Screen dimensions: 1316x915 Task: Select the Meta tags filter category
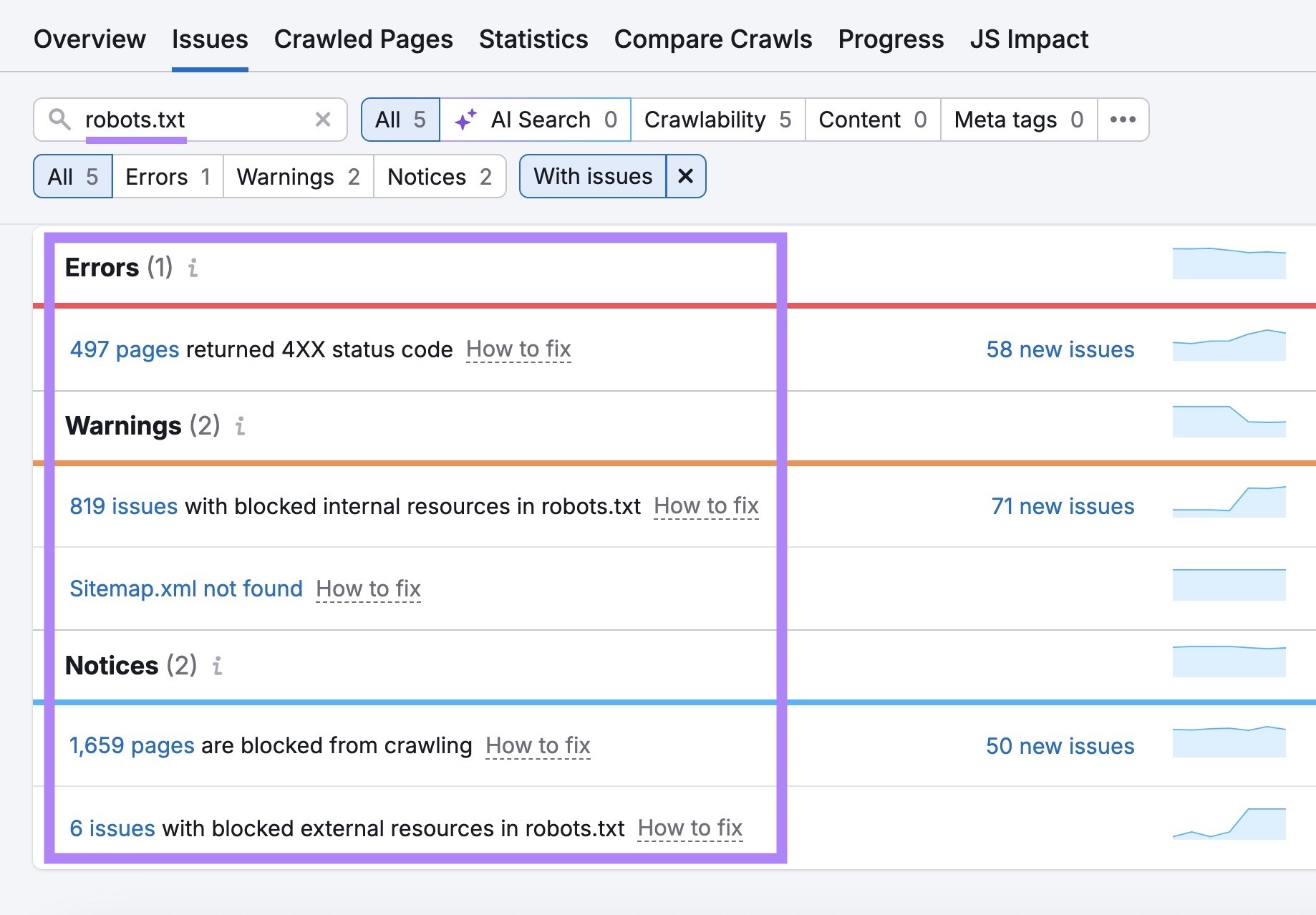1017,120
